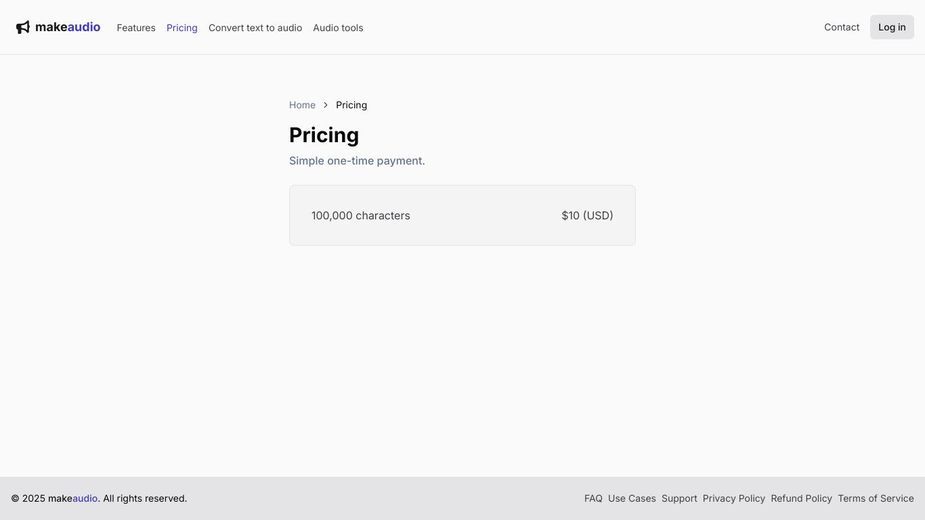
Task: View the Privacy Policy footer link
Action: 734,498
